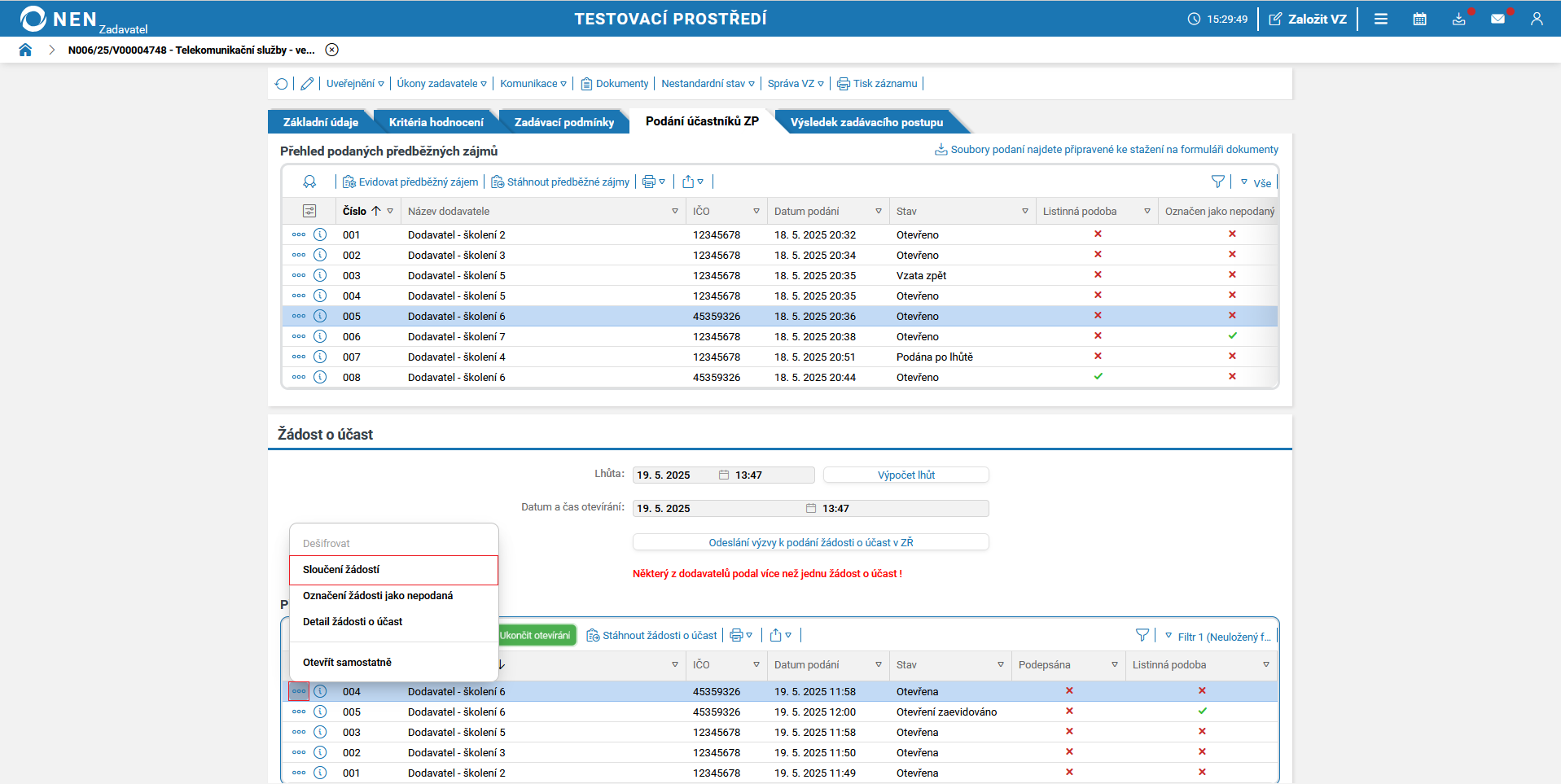Select Podání účastníků ZP tab
The image size is (1561, 784).
[x=702, y=121]
